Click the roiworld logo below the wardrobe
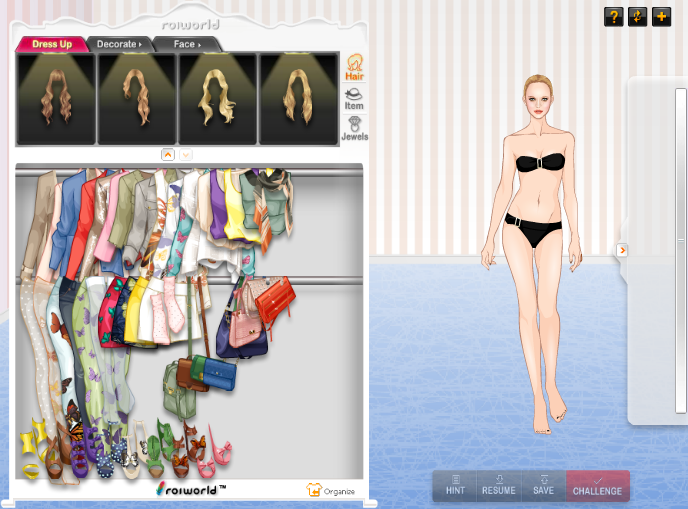The width and height of the screenshot is (688, 509). tap(192, 489)
